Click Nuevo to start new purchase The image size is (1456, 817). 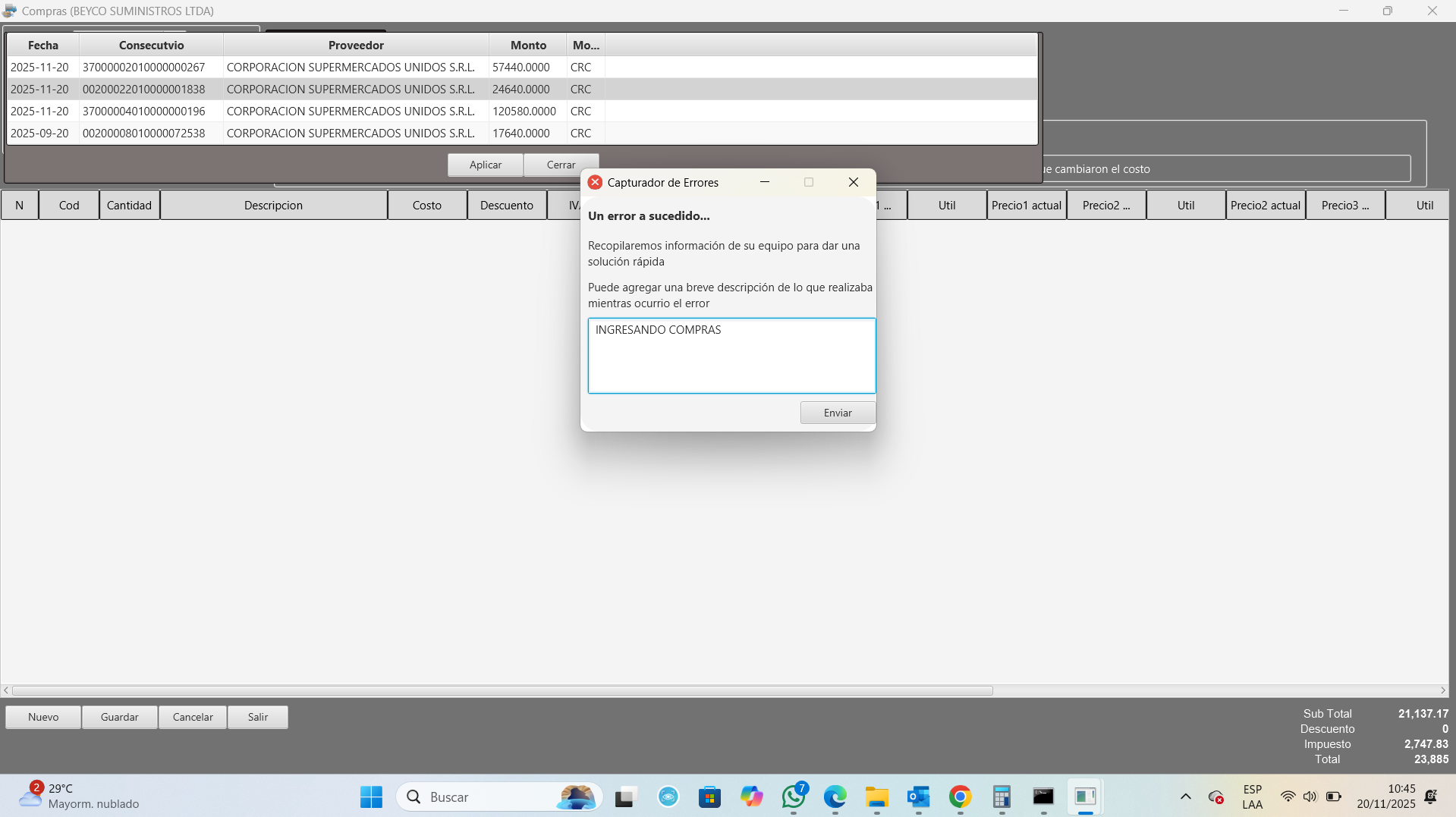43,717
